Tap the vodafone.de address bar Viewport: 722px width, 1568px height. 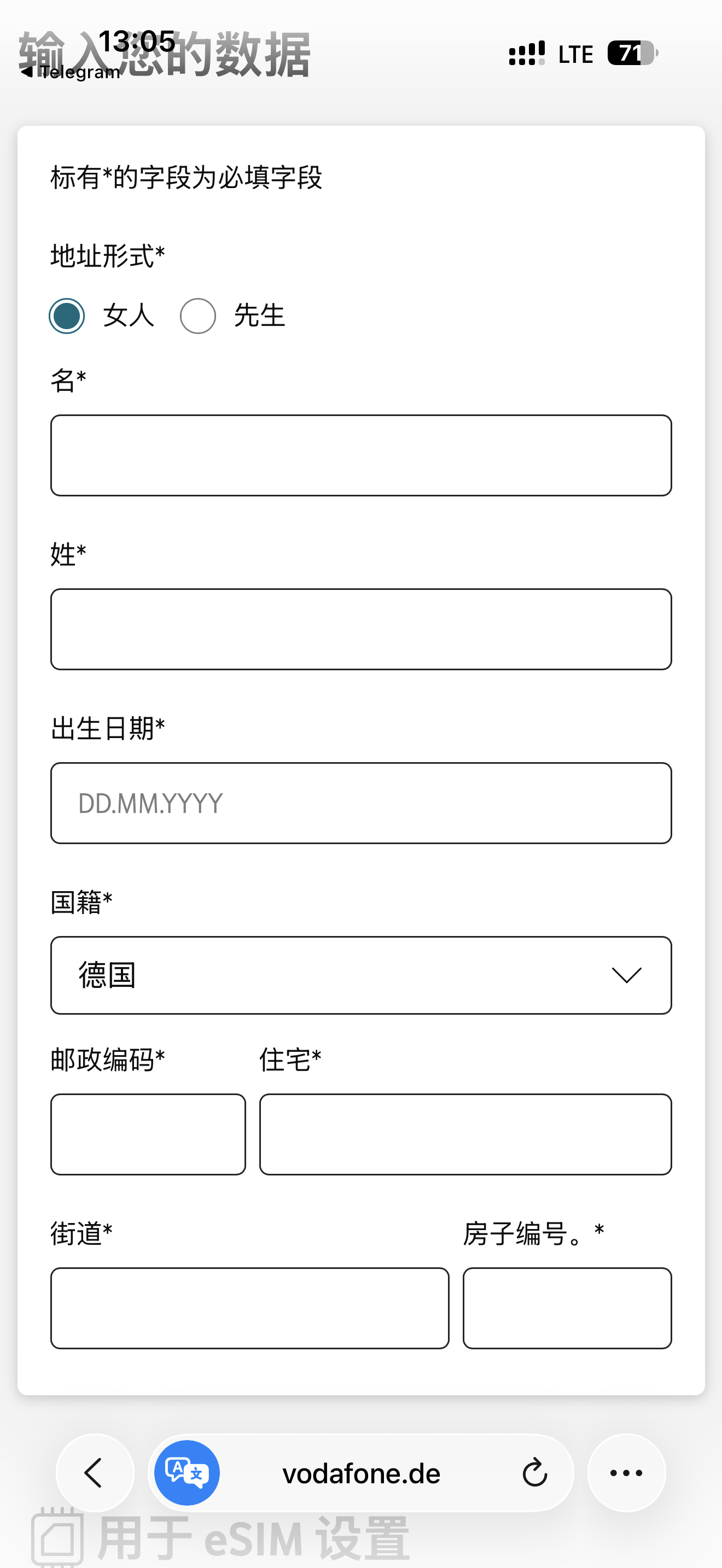(361, 1473)
